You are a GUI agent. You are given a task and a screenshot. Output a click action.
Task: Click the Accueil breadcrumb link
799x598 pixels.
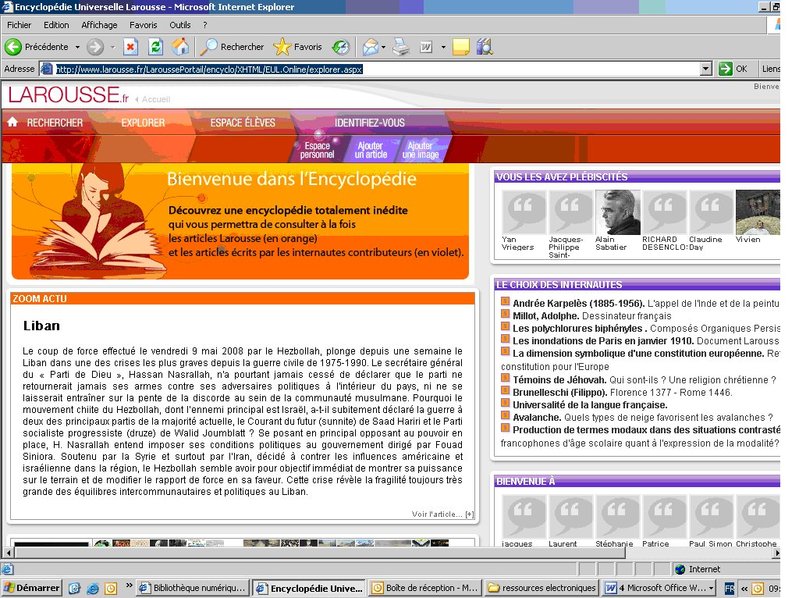coord(155,99)
